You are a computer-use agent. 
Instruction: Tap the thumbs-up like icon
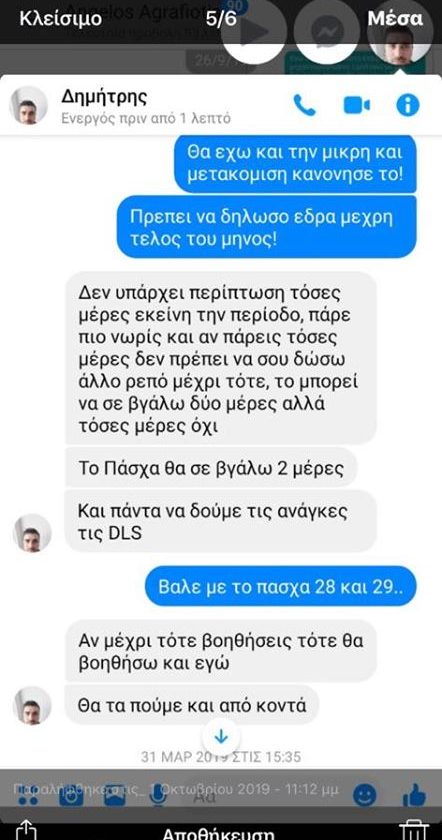[x=414, y=795]
